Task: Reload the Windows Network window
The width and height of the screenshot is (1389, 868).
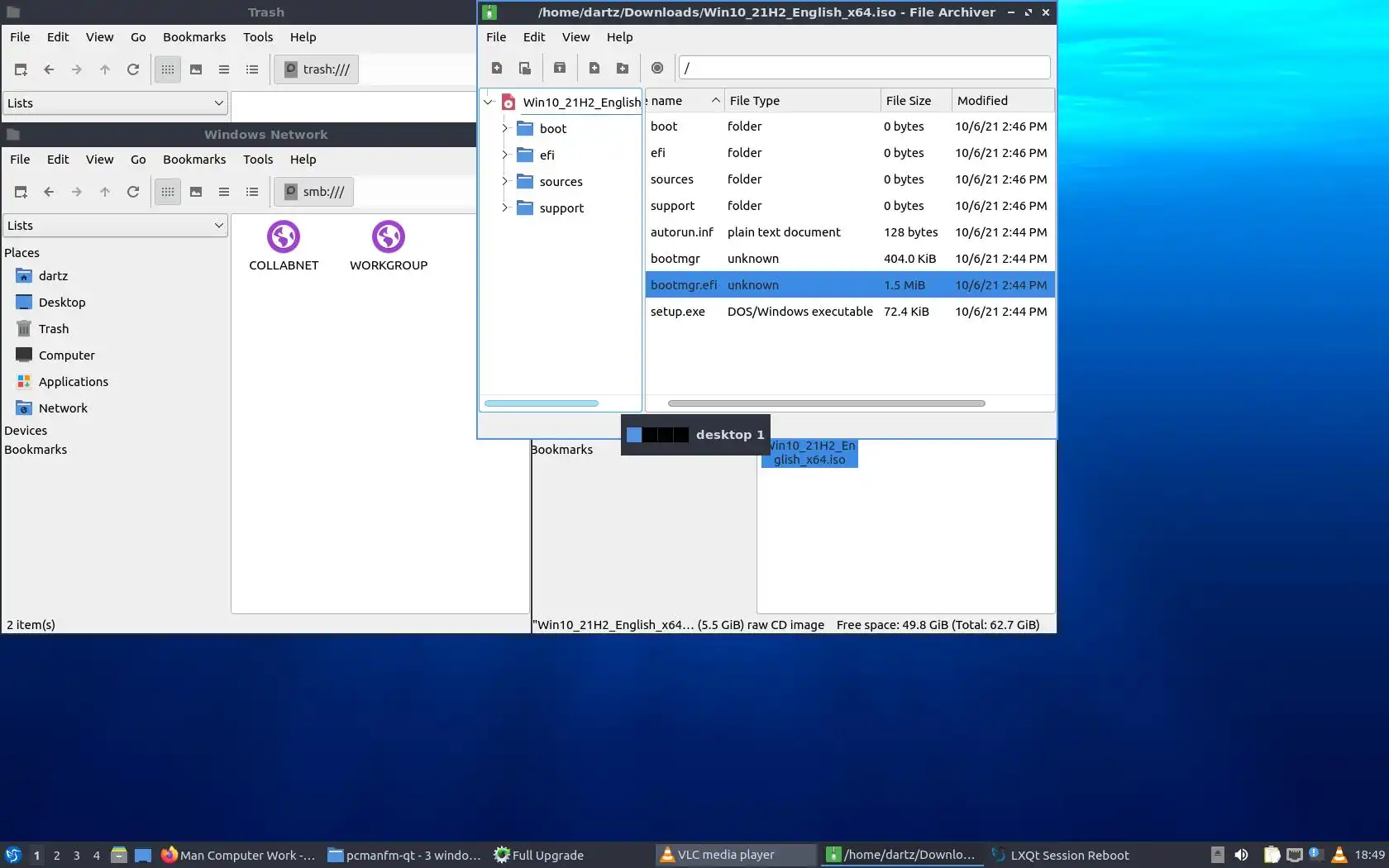Action: pos(133,193)
